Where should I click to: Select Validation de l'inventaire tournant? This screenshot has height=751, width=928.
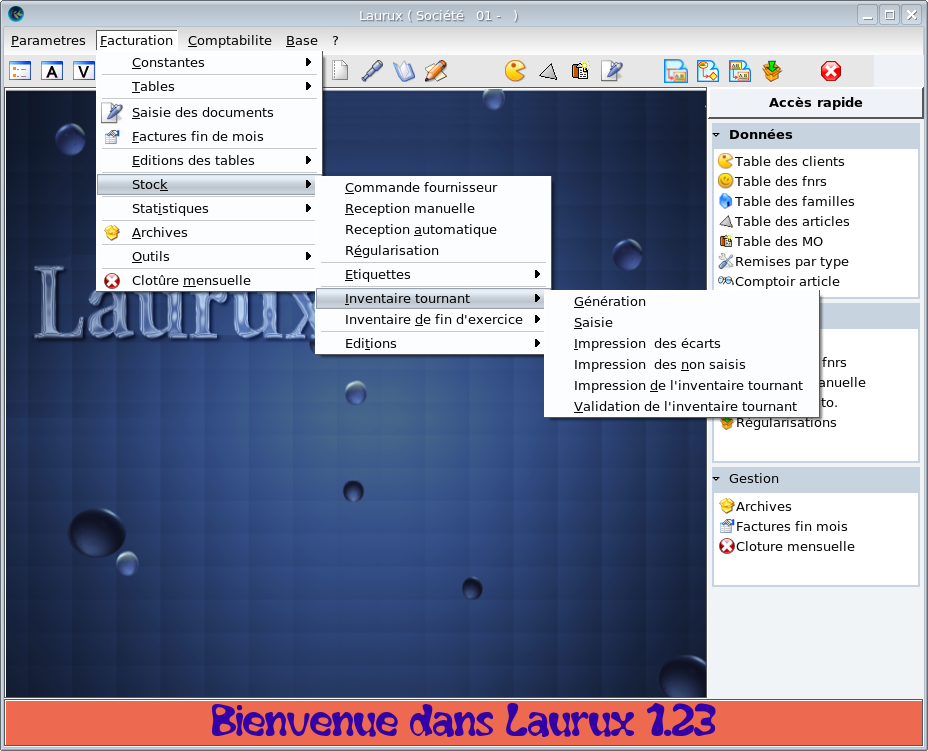(x=682, y=407)
